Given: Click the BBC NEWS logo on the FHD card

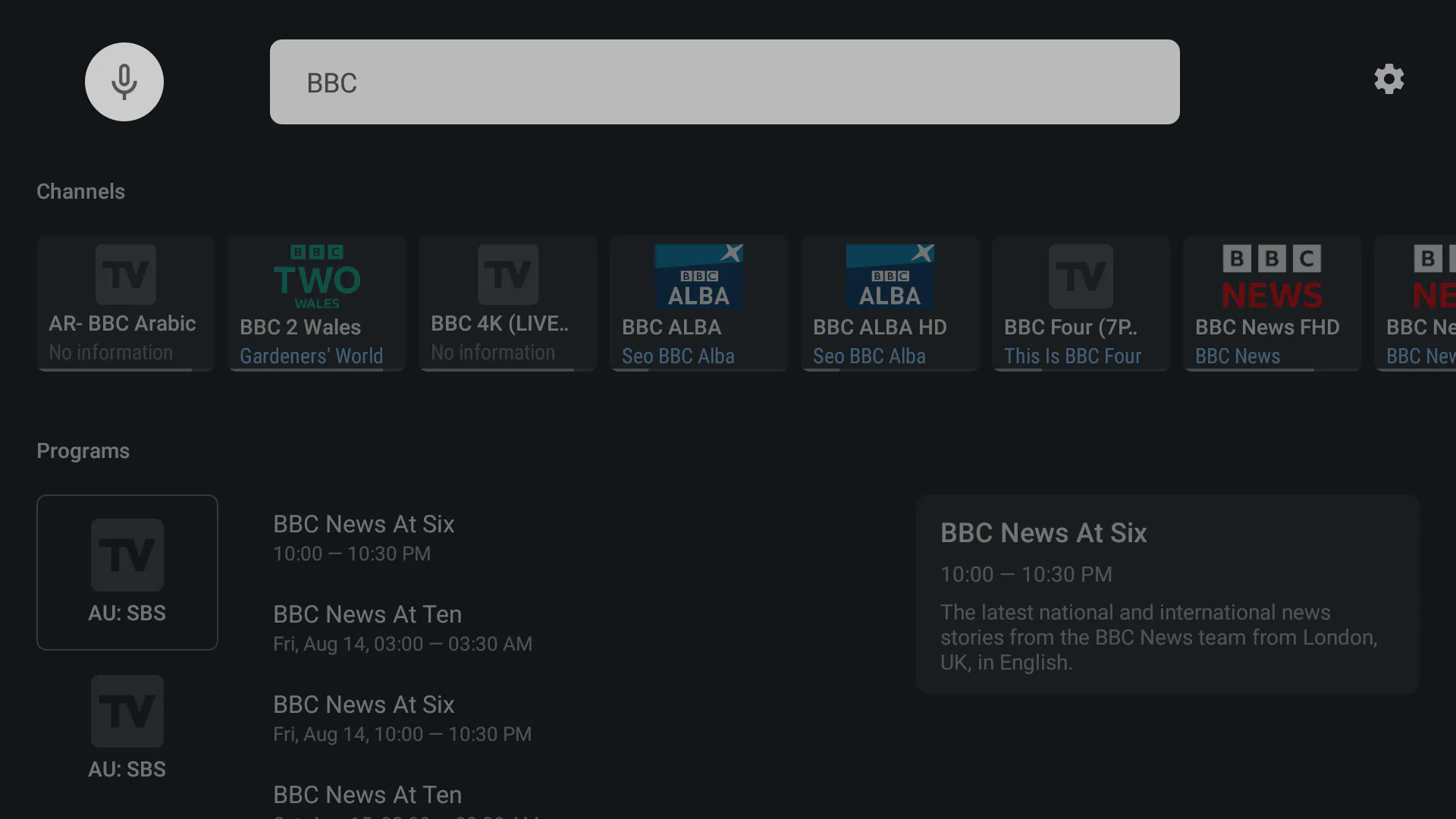Looking at the screenshot, I should tap(1272, 277).
